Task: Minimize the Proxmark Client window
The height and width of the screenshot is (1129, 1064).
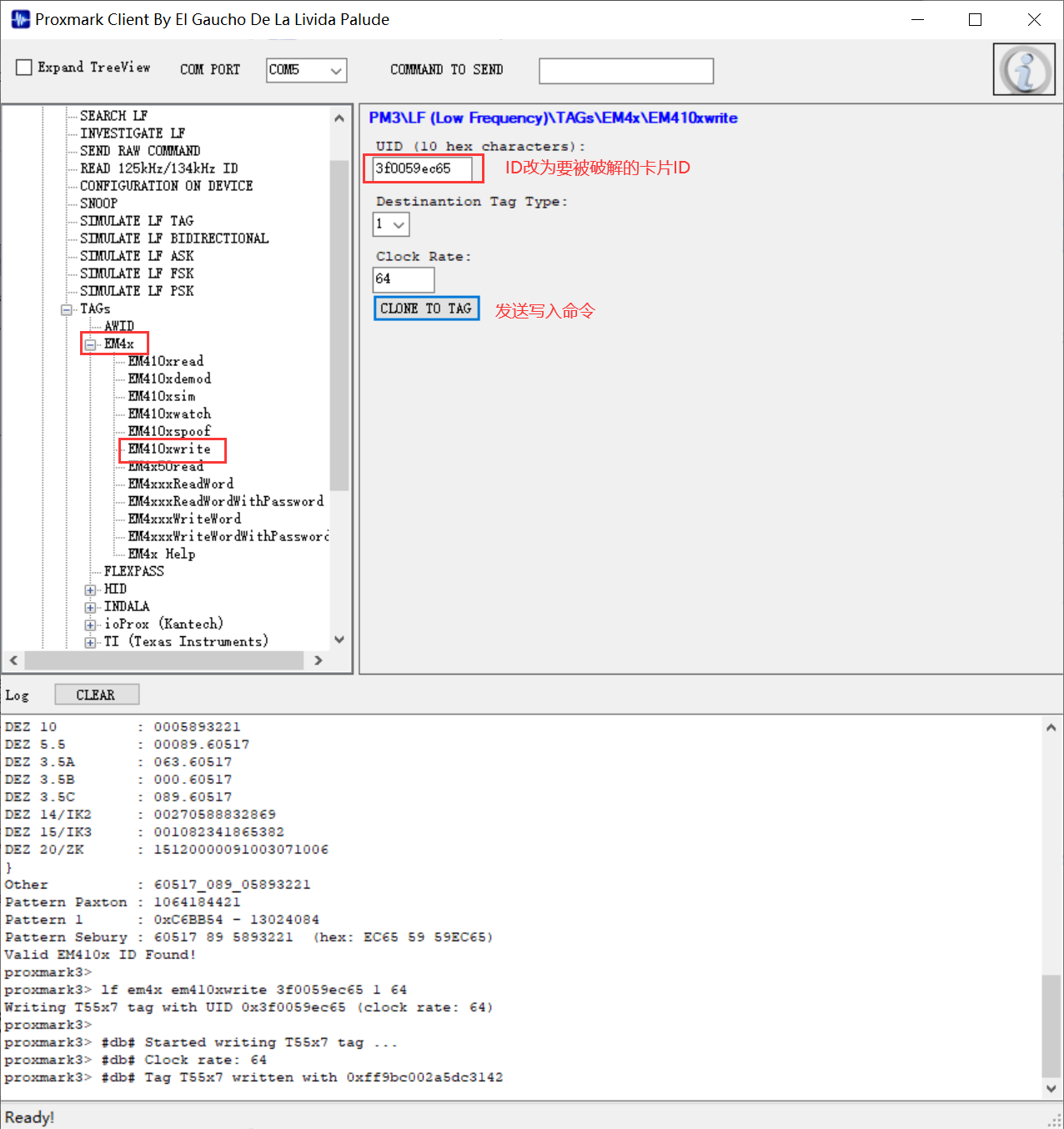Action: 918,19
